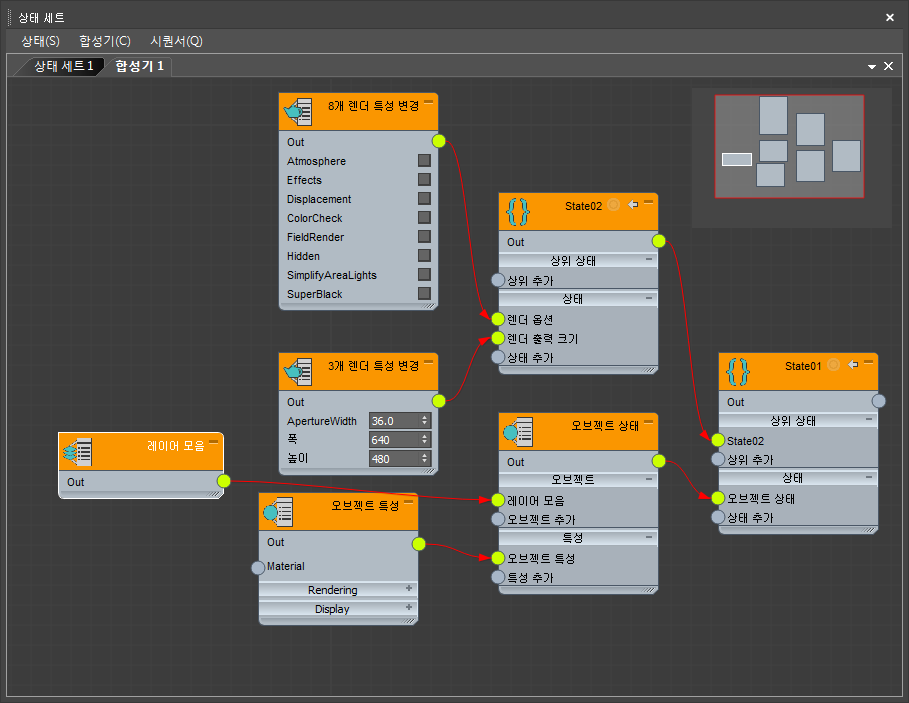Viewport: 909px width, 703px height.
Task: Minimize the 오브젝트 상태 node
Action: point(649,422)
